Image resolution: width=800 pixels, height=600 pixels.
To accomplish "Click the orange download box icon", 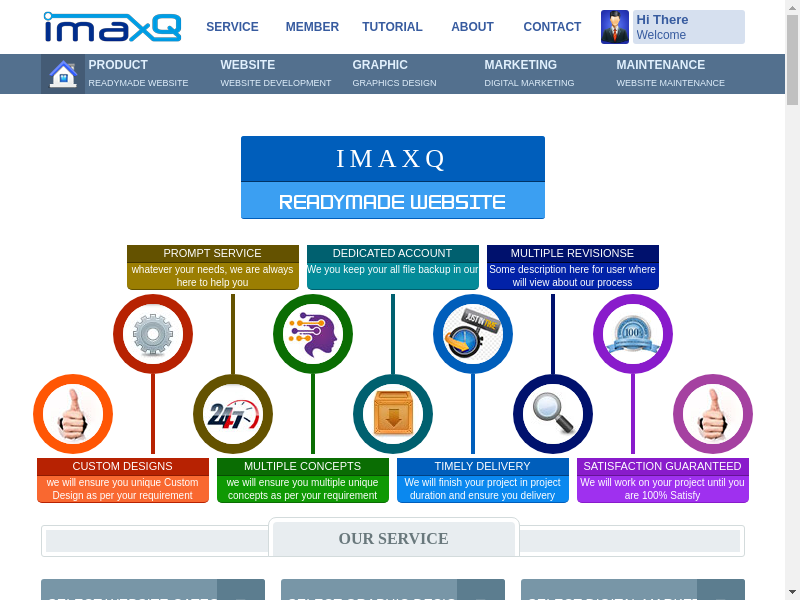I will tap(393, 414).
